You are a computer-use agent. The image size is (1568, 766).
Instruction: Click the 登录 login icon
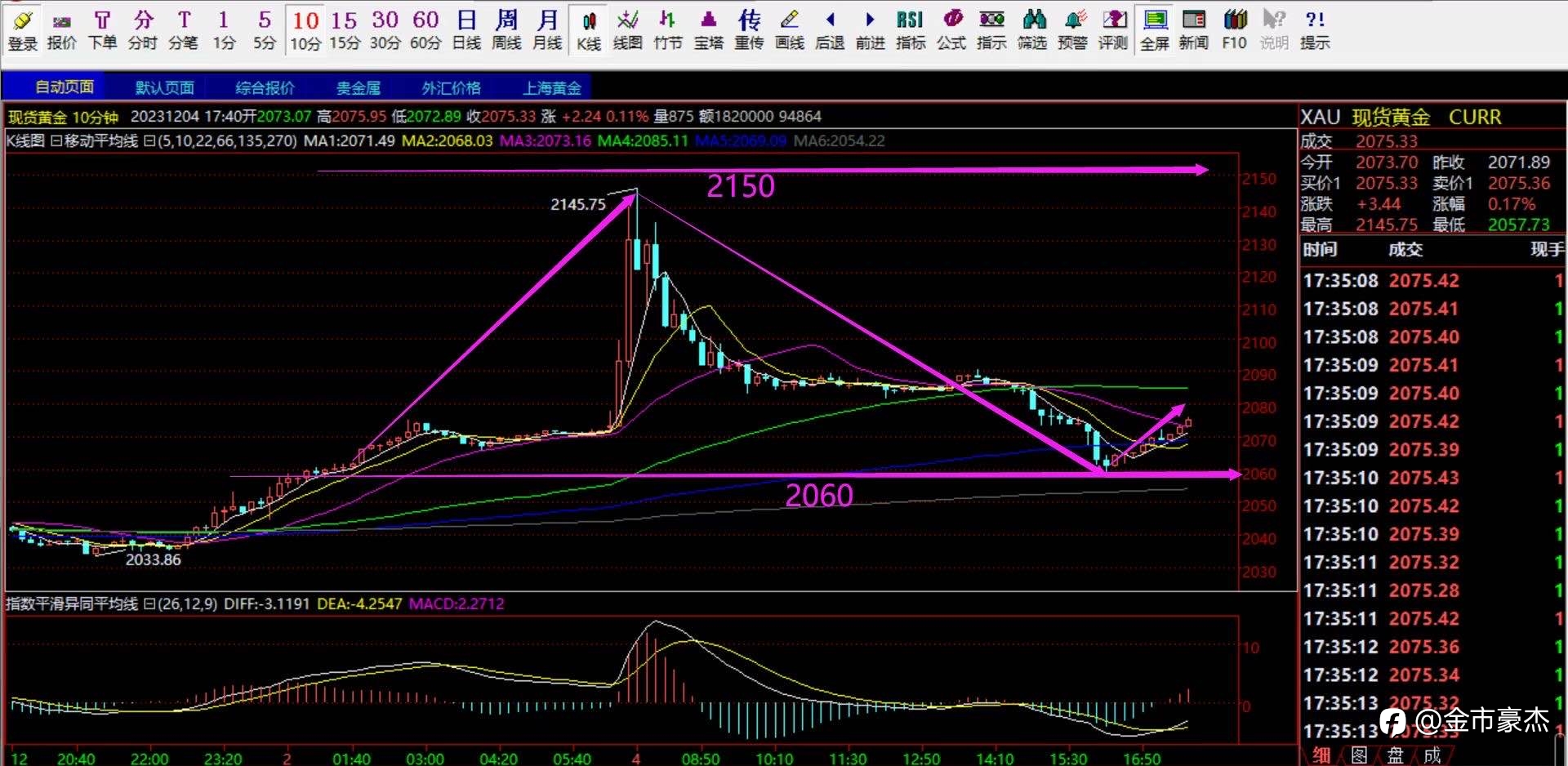coord(22,30)
